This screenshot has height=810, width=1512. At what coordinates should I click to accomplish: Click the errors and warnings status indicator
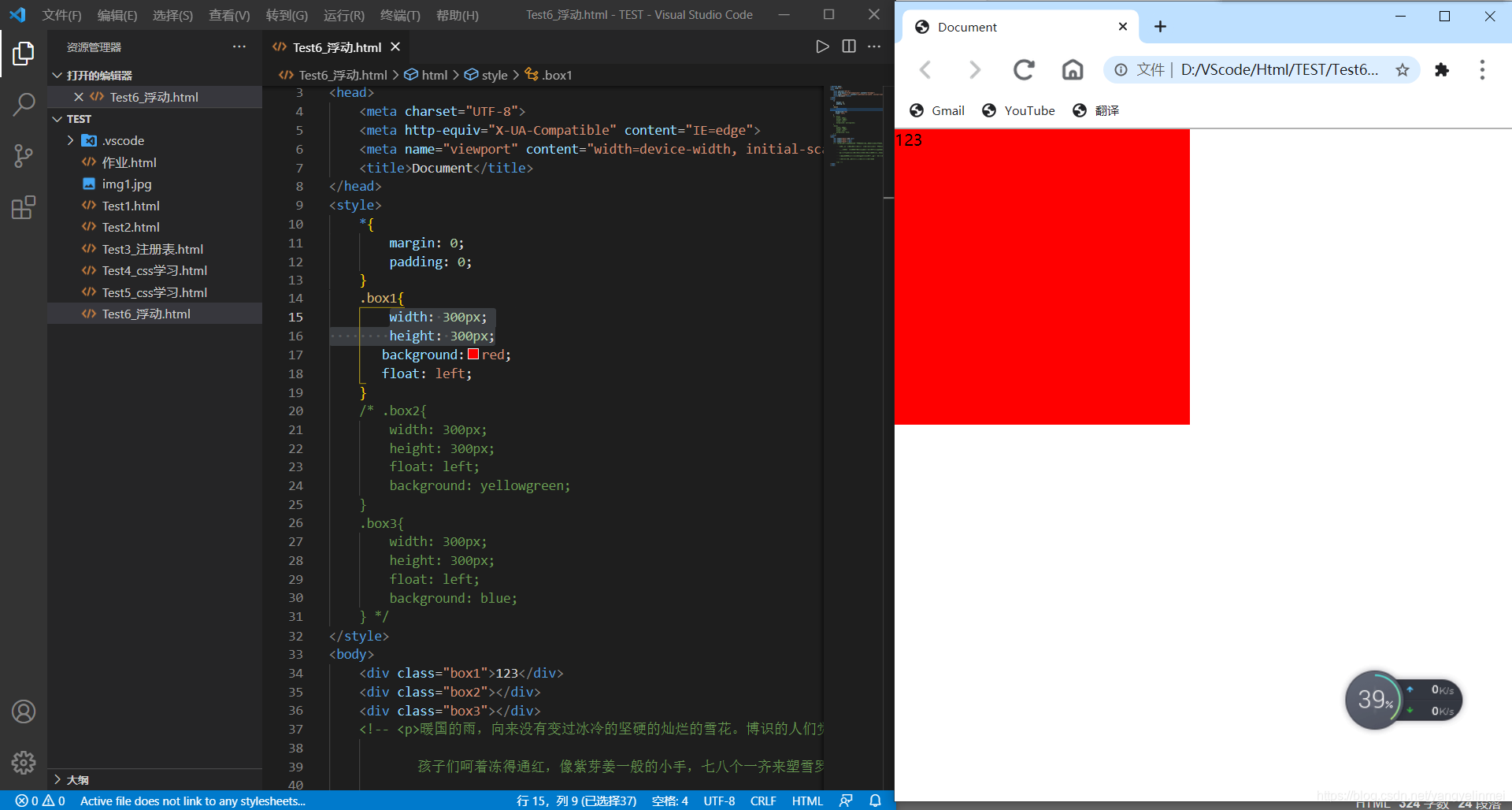click(40, 801)
